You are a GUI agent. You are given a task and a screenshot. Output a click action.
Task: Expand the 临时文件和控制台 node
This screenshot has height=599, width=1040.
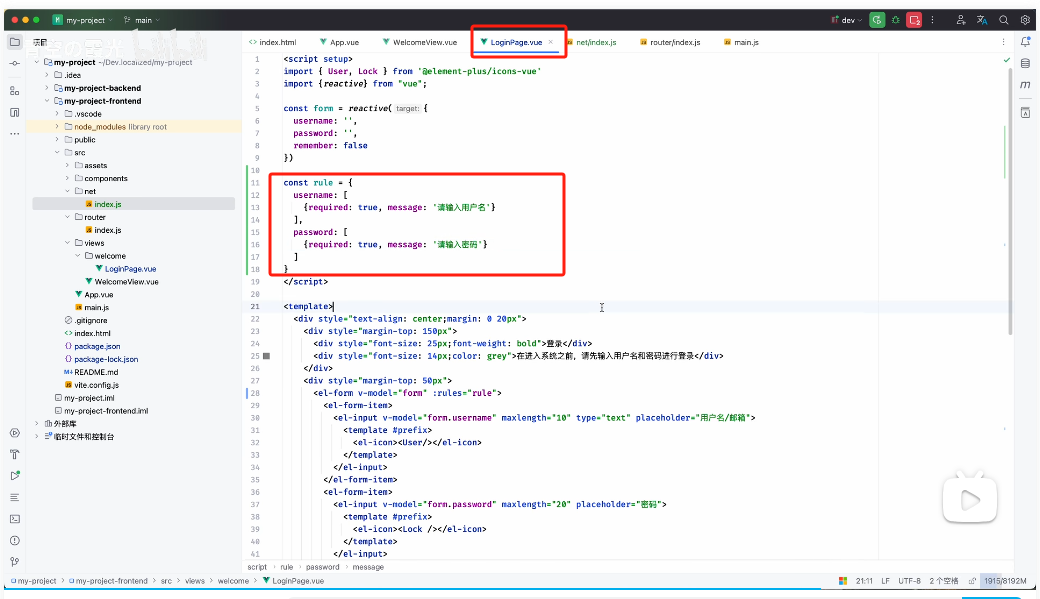click(x=36, y=436)
